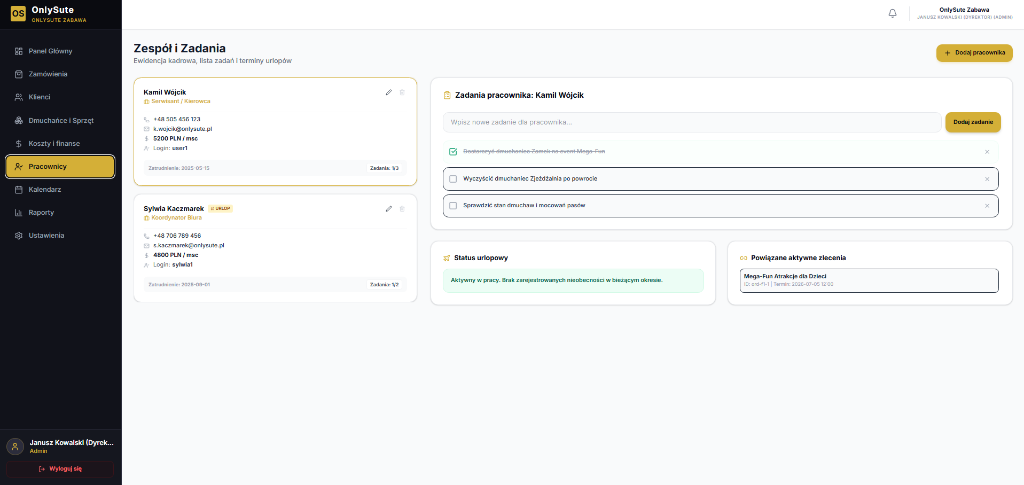The image size is (1024, 485).
Task: Click Login: user1 text
Action: [170, 148]
